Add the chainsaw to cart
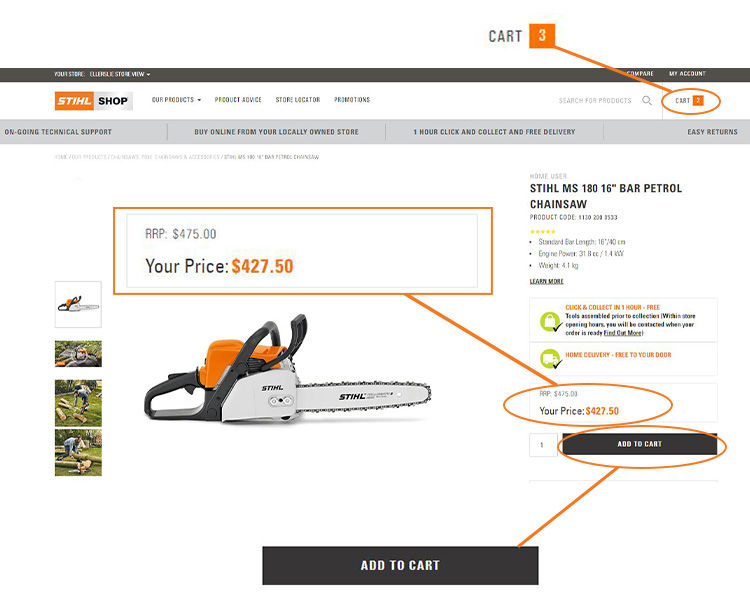 tap(640, 444)
